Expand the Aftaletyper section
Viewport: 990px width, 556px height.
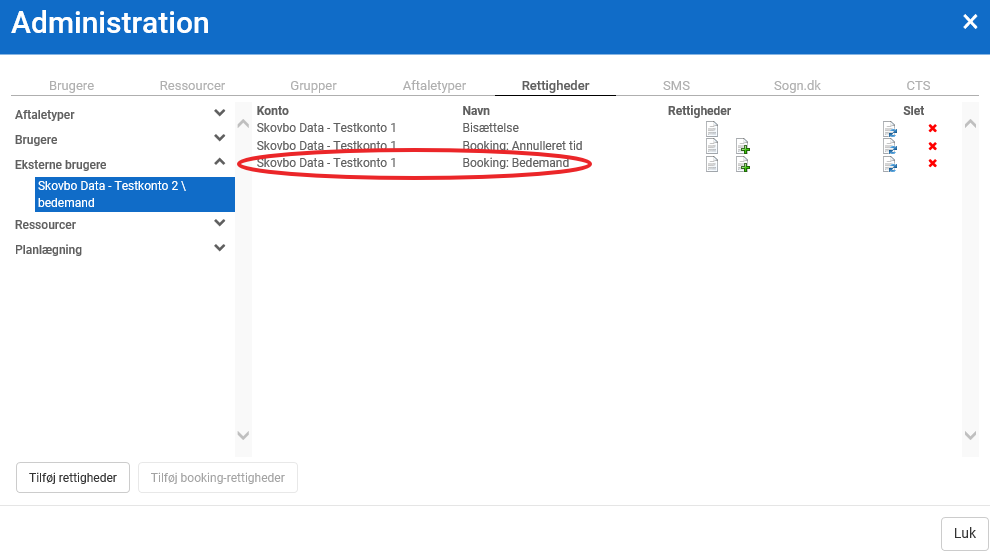coord(219,113)
